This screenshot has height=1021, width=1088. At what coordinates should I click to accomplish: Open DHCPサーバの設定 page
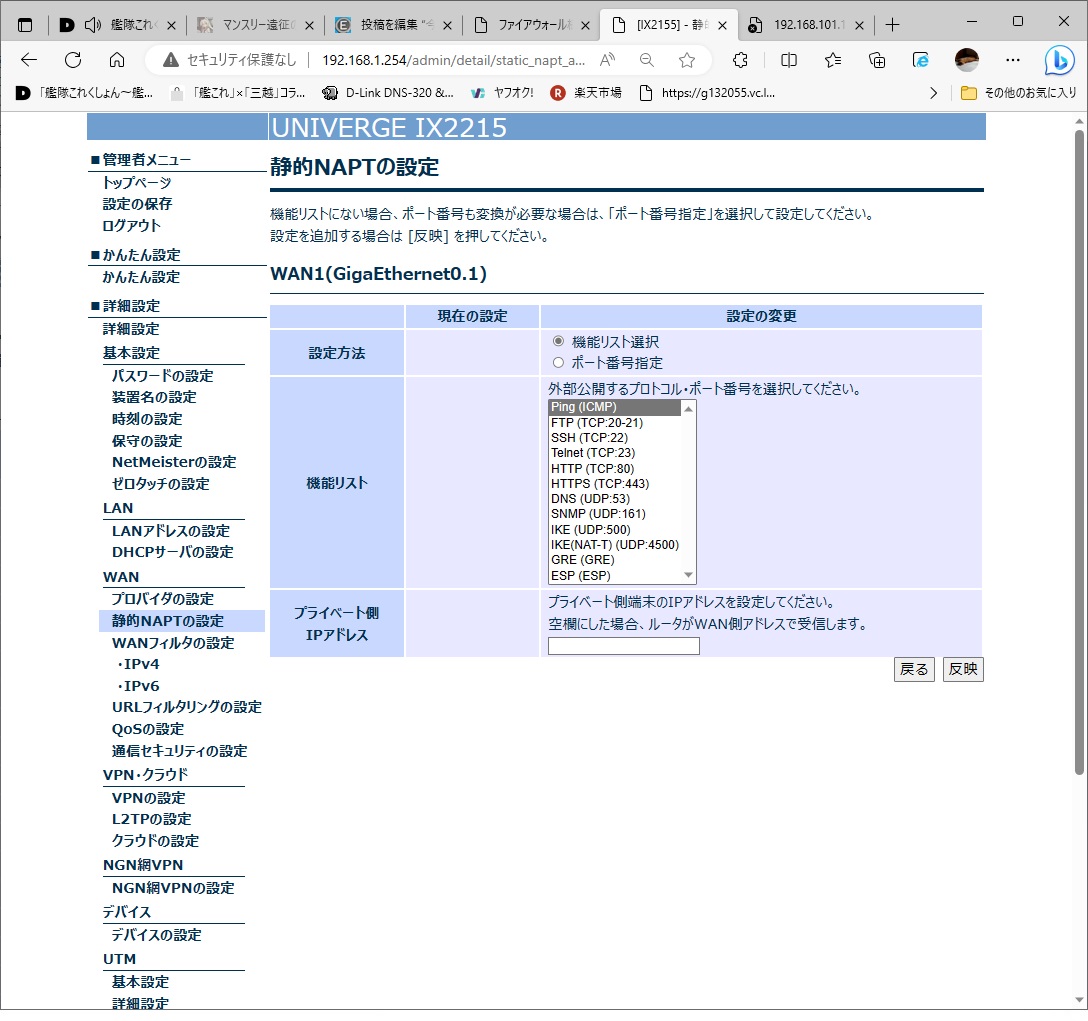[x=173, y=552]
